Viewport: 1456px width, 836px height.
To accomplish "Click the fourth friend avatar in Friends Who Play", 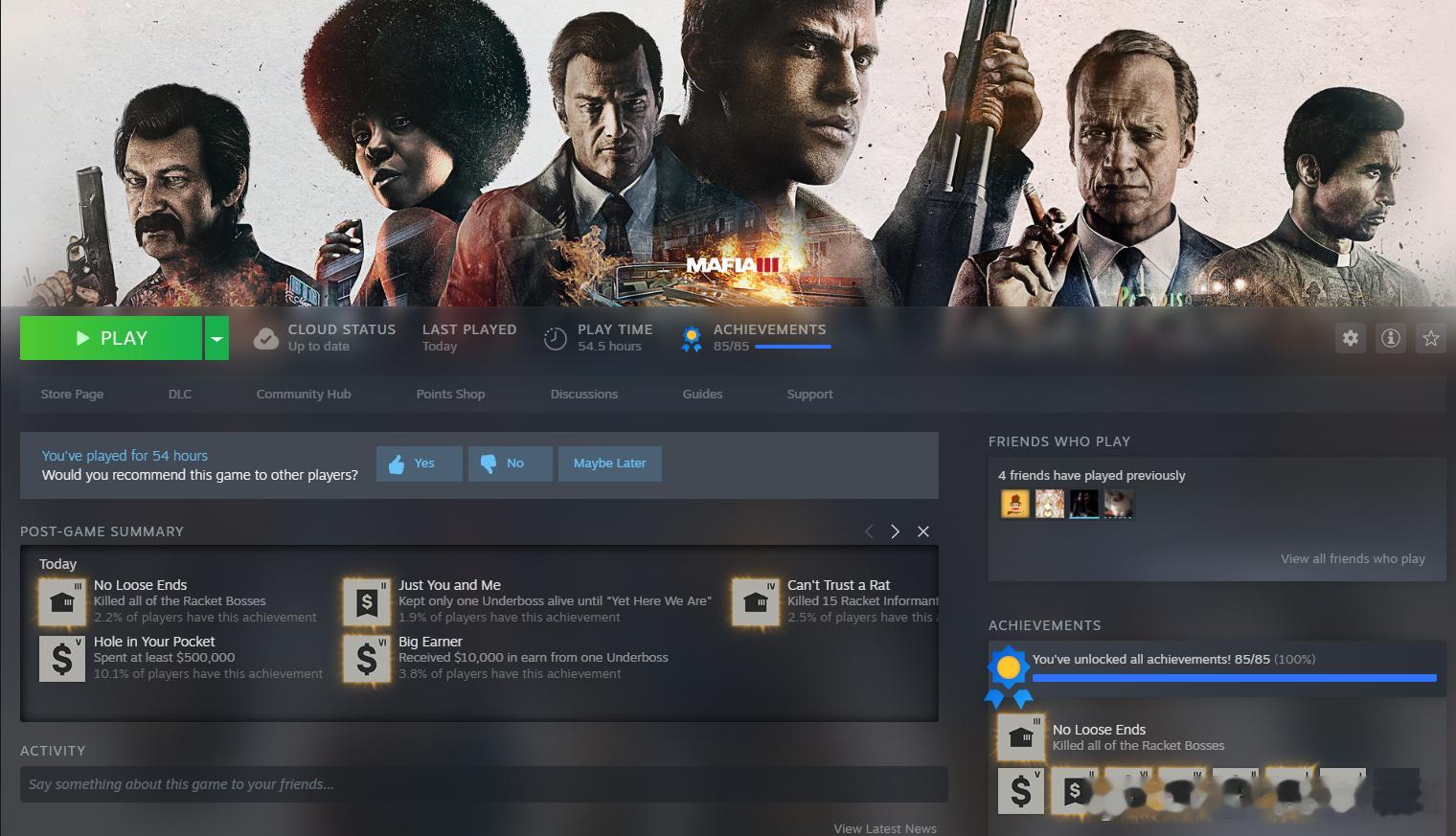I will pos(1119,504).
